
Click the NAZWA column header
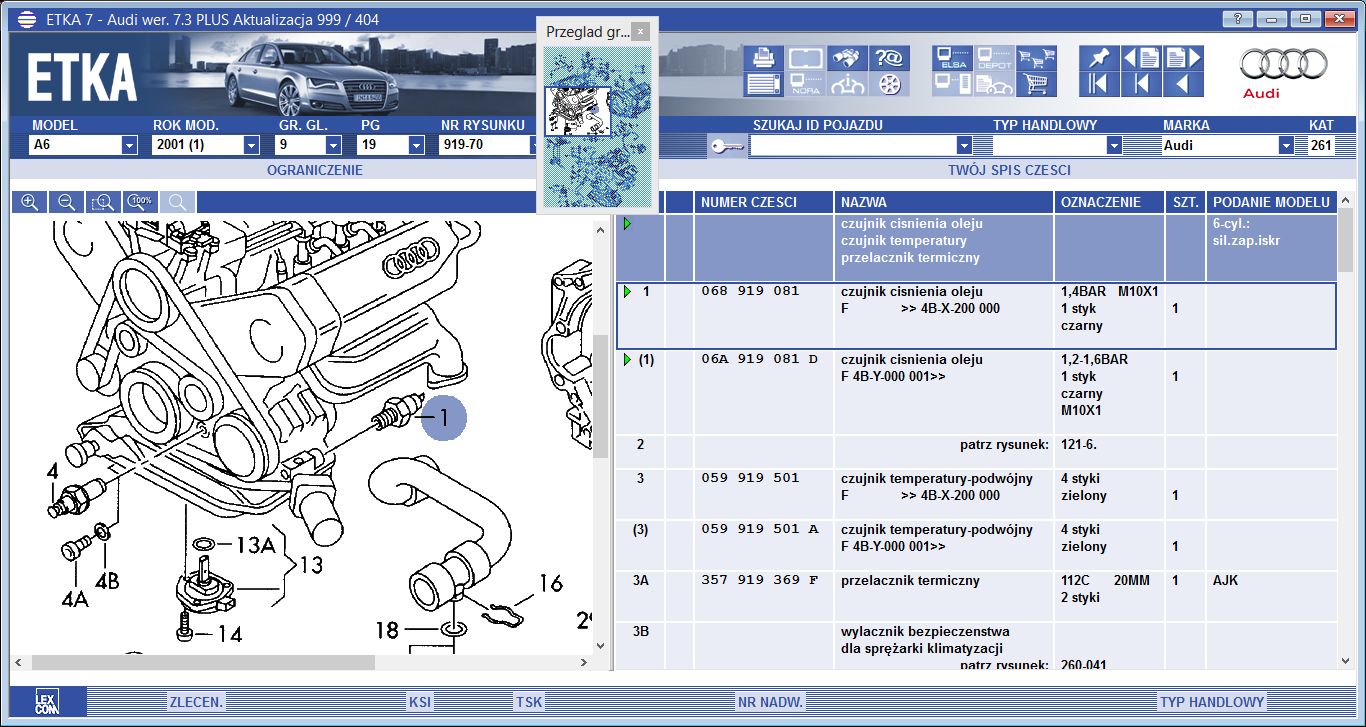[x=944, y=202]
